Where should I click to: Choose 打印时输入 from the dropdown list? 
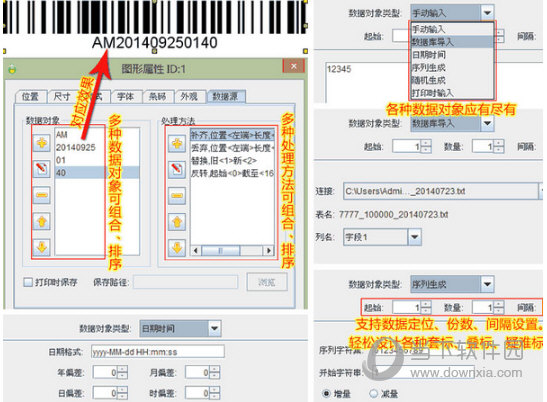[452, 92]
